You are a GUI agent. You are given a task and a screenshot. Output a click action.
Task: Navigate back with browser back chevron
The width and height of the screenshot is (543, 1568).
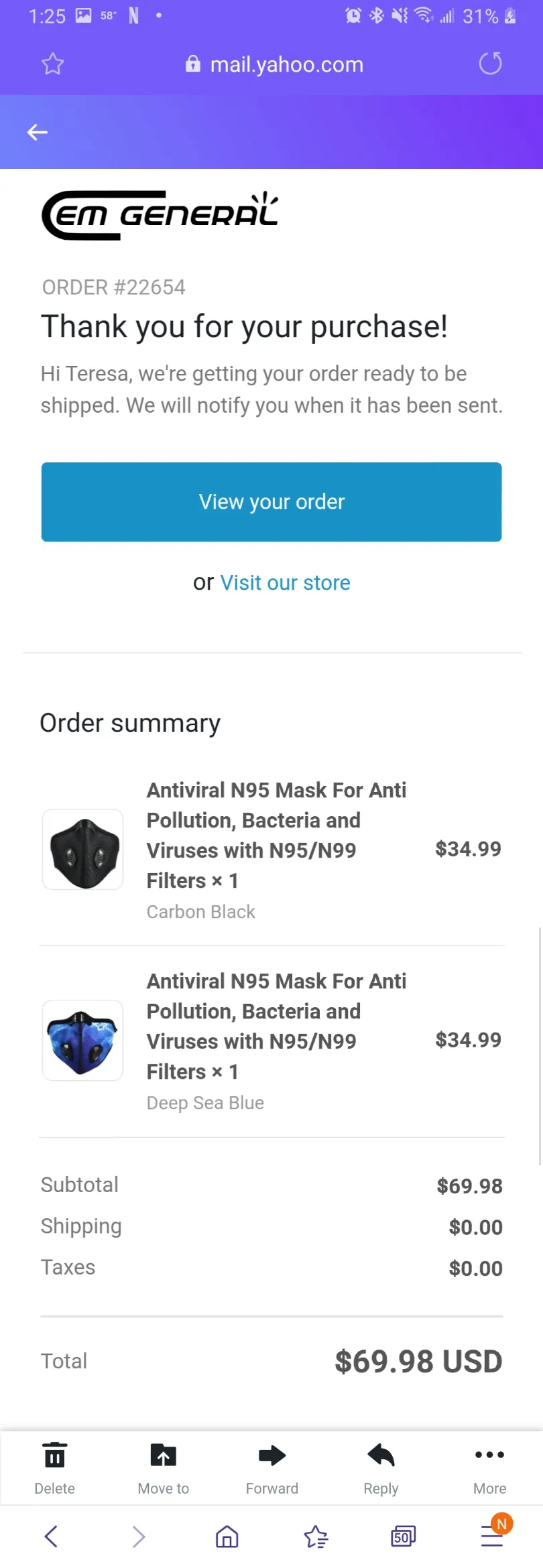click(51, 1537)
